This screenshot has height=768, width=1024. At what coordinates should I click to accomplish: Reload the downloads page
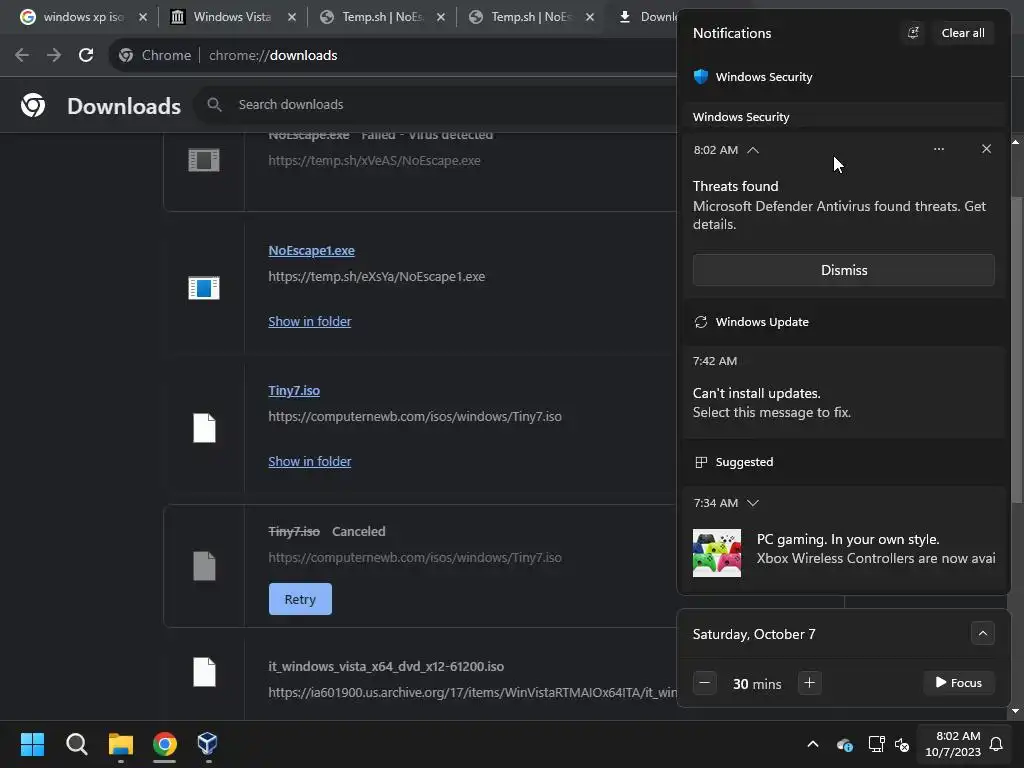tap(86, 56)
